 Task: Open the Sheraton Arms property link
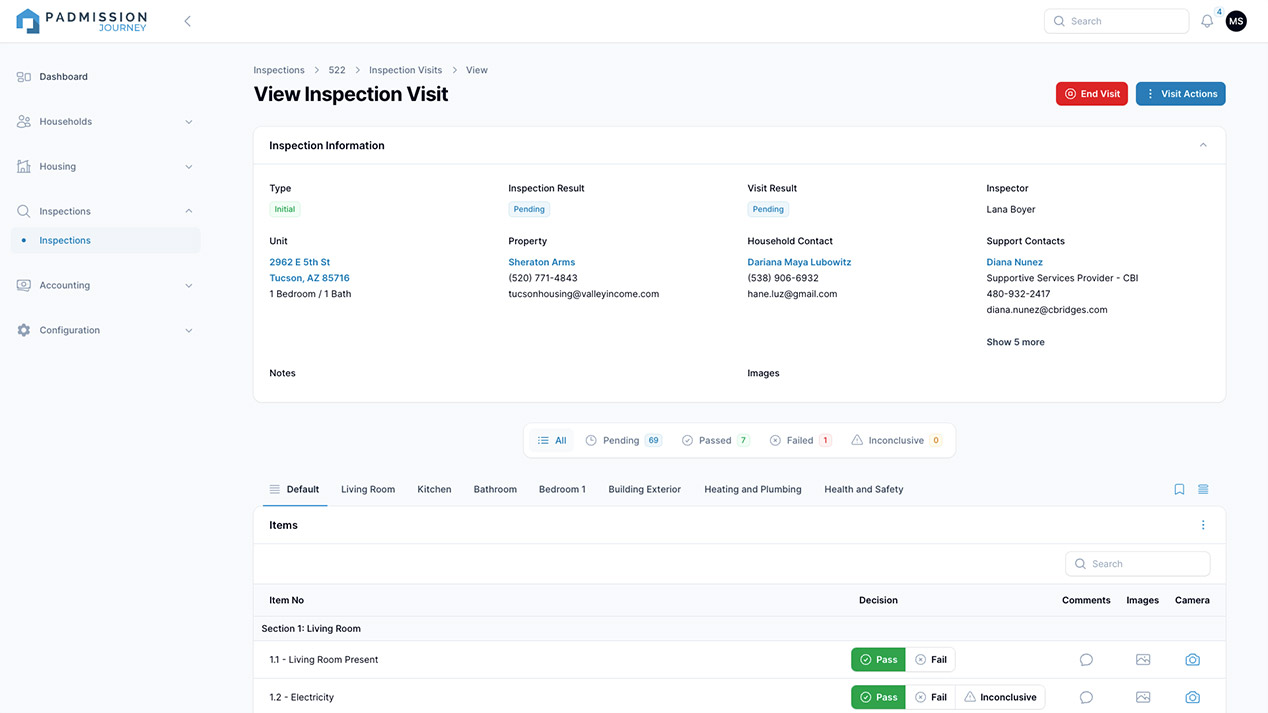coord(541,262)
